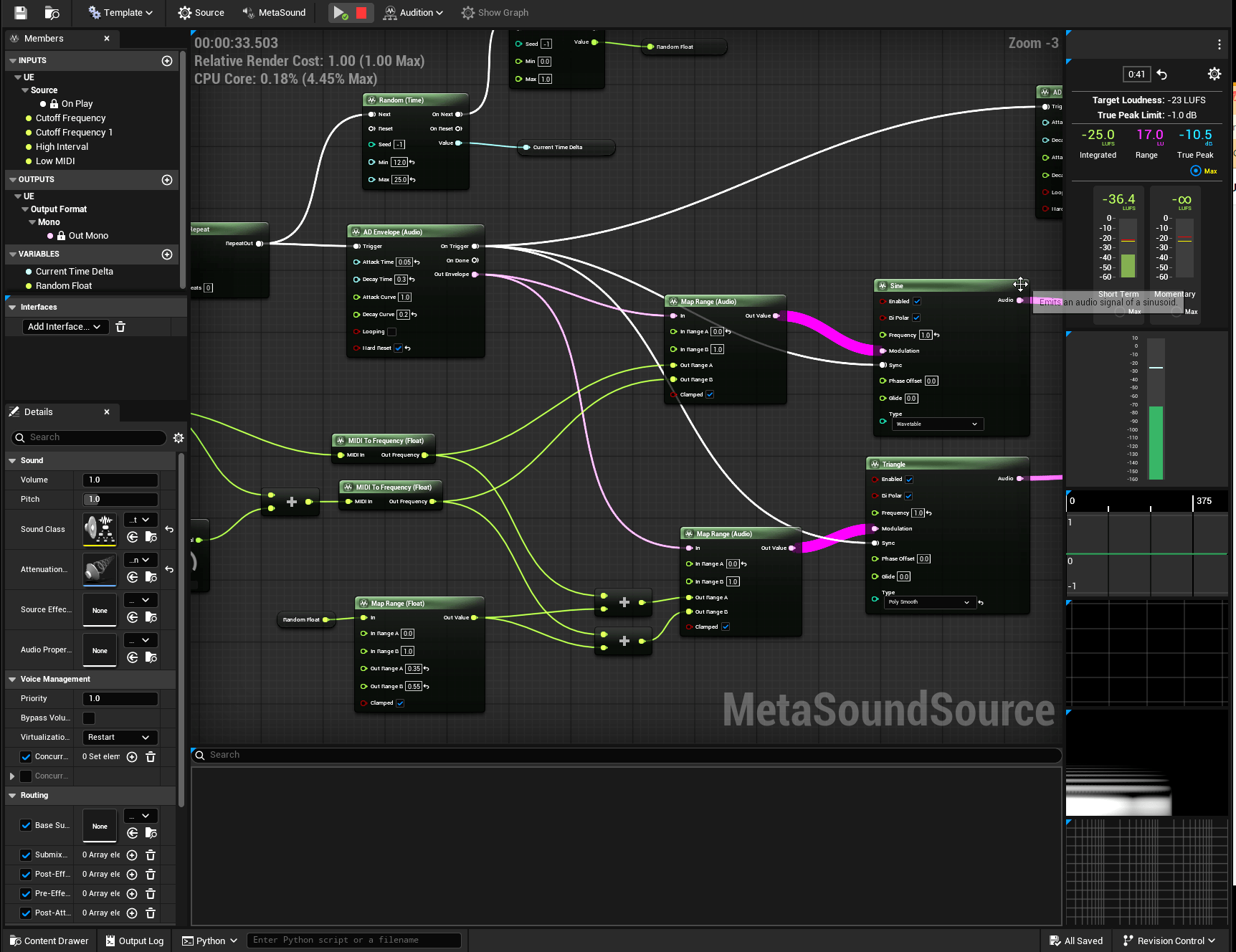Close the Members tab
This screenshot has width=1236, height=952.
pos(107,38)
